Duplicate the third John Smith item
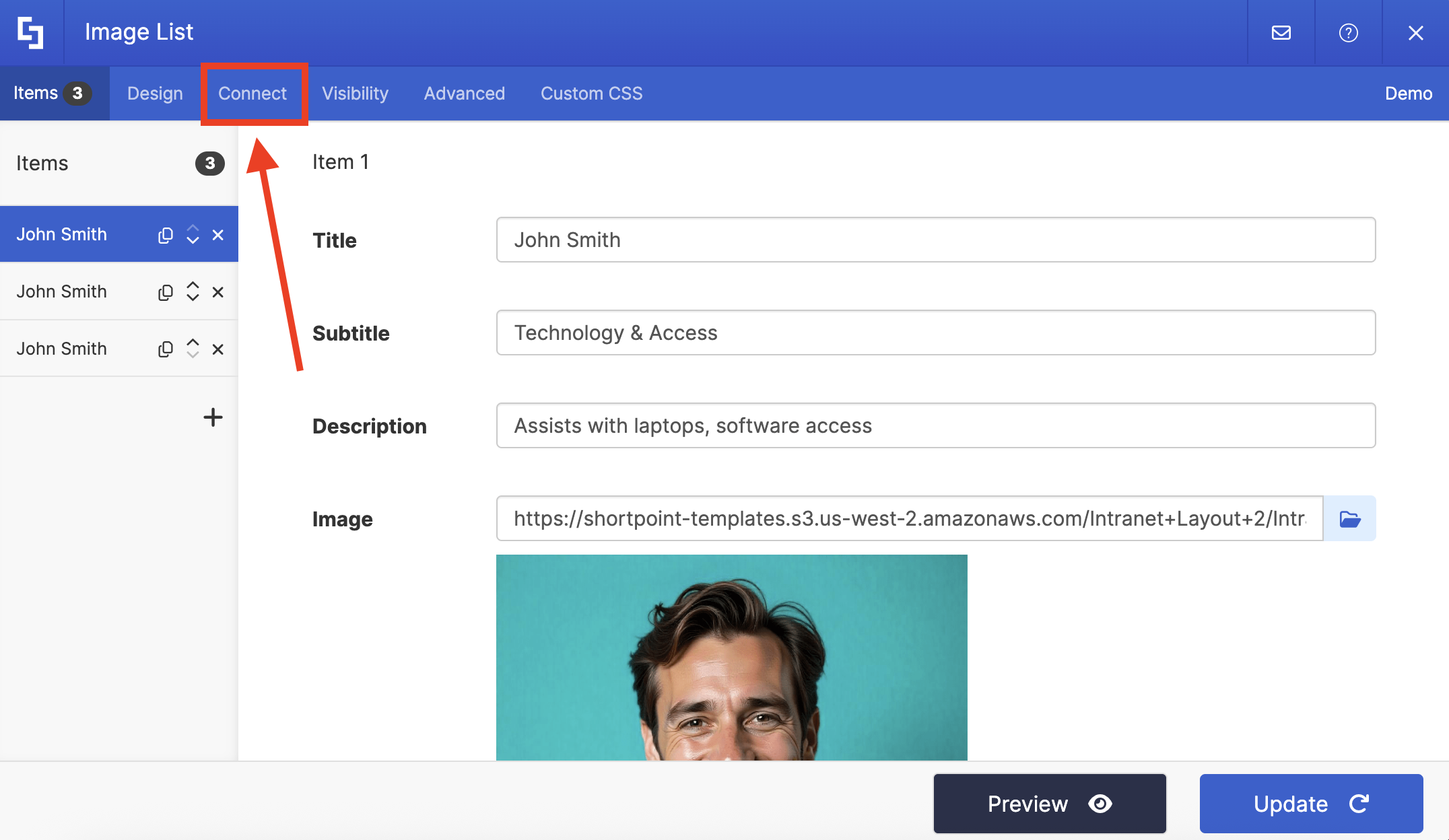The height and width of the screenshot is (840, 1449). pyautogui.click(x=166, y=349)
